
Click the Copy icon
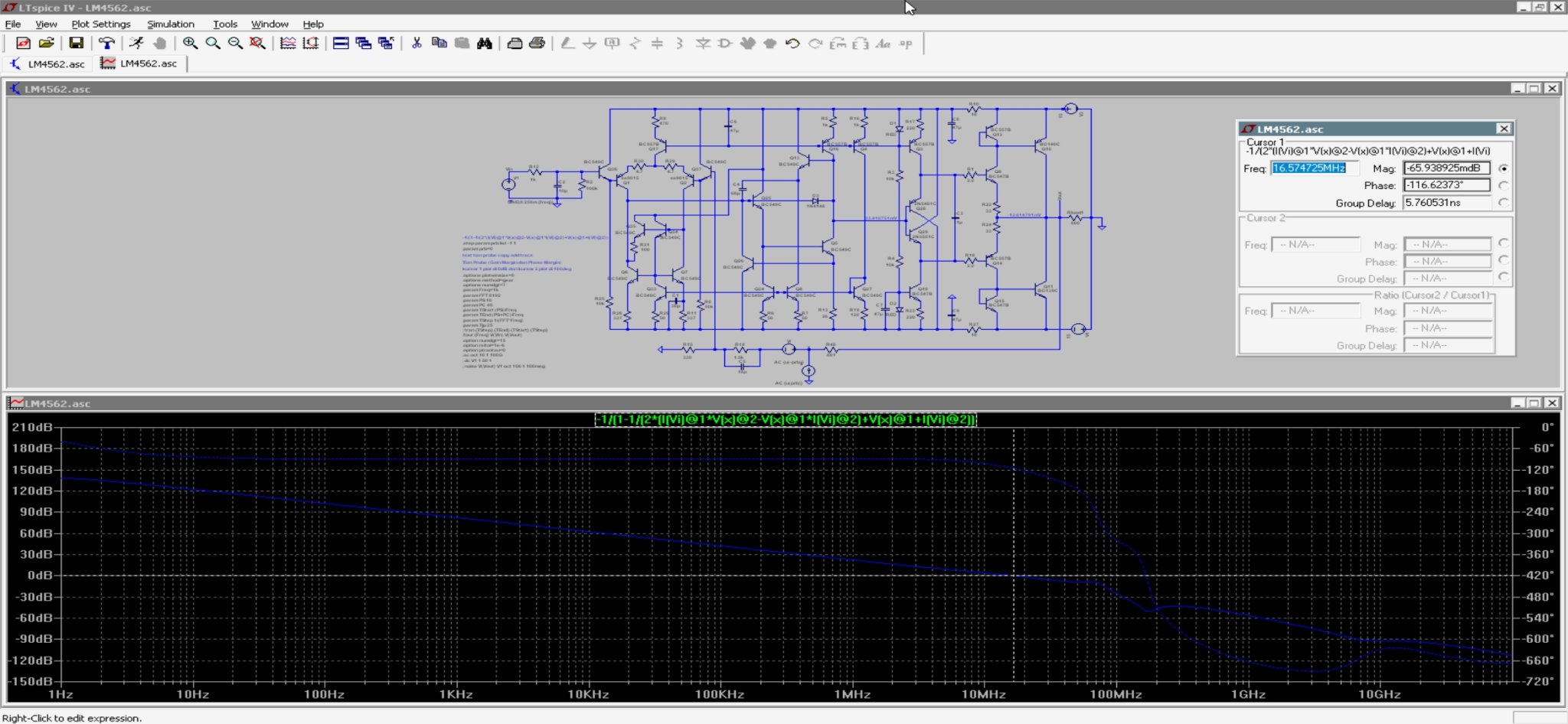[x=439, y=44]
